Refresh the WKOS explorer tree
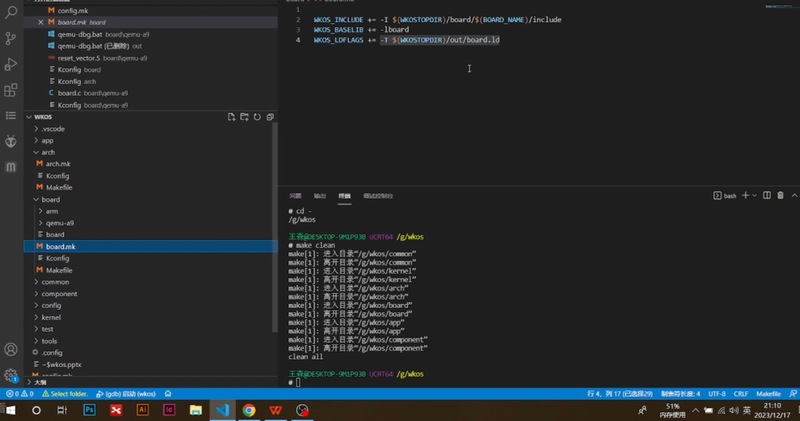The width and height of the screenshot is (800, 421). pos(257,117)
